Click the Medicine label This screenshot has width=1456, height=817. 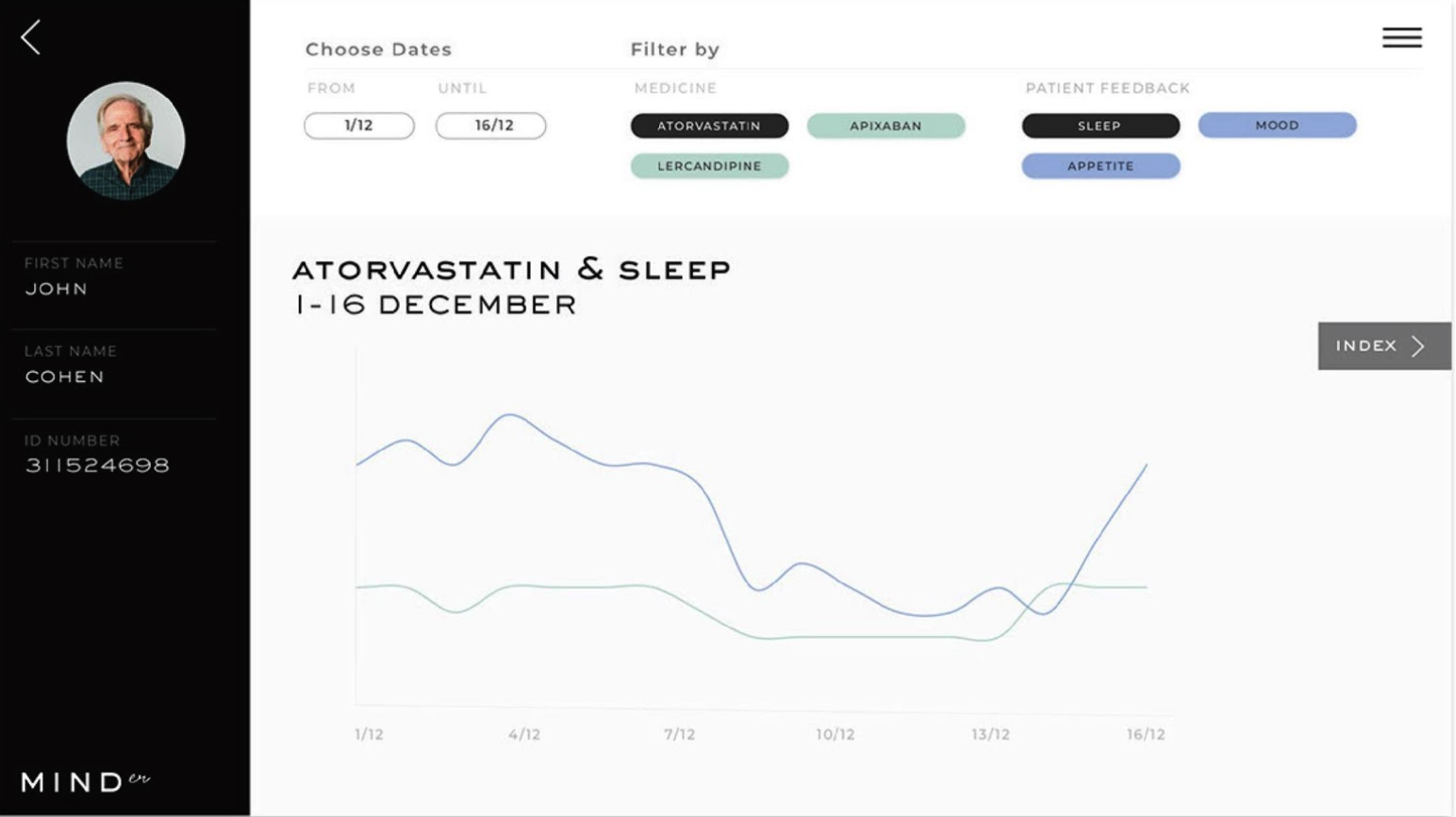(x=675, y=88)
